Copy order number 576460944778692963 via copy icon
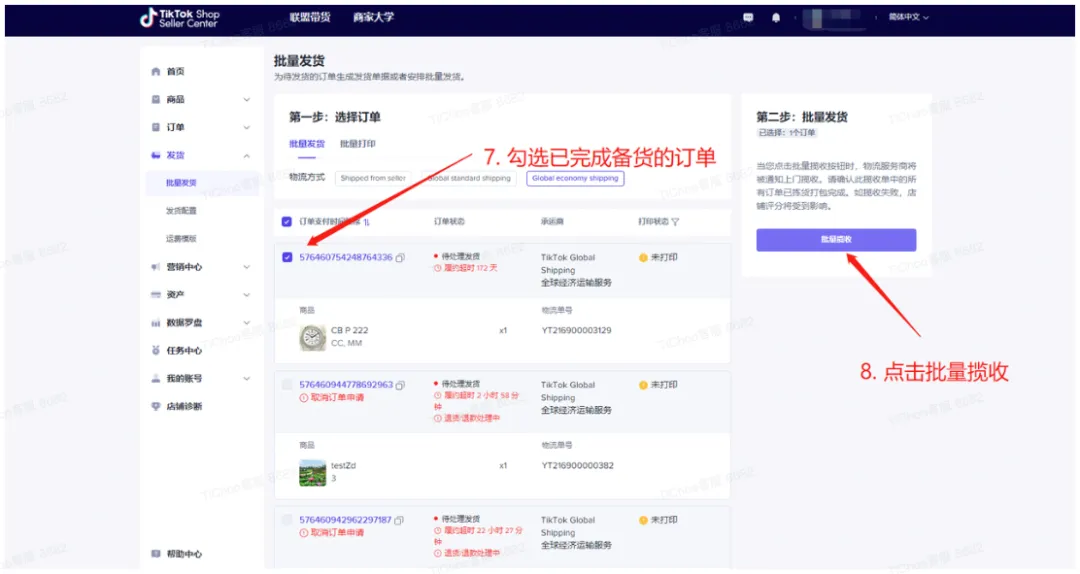The image size is (1080, 574). (400, 385)
